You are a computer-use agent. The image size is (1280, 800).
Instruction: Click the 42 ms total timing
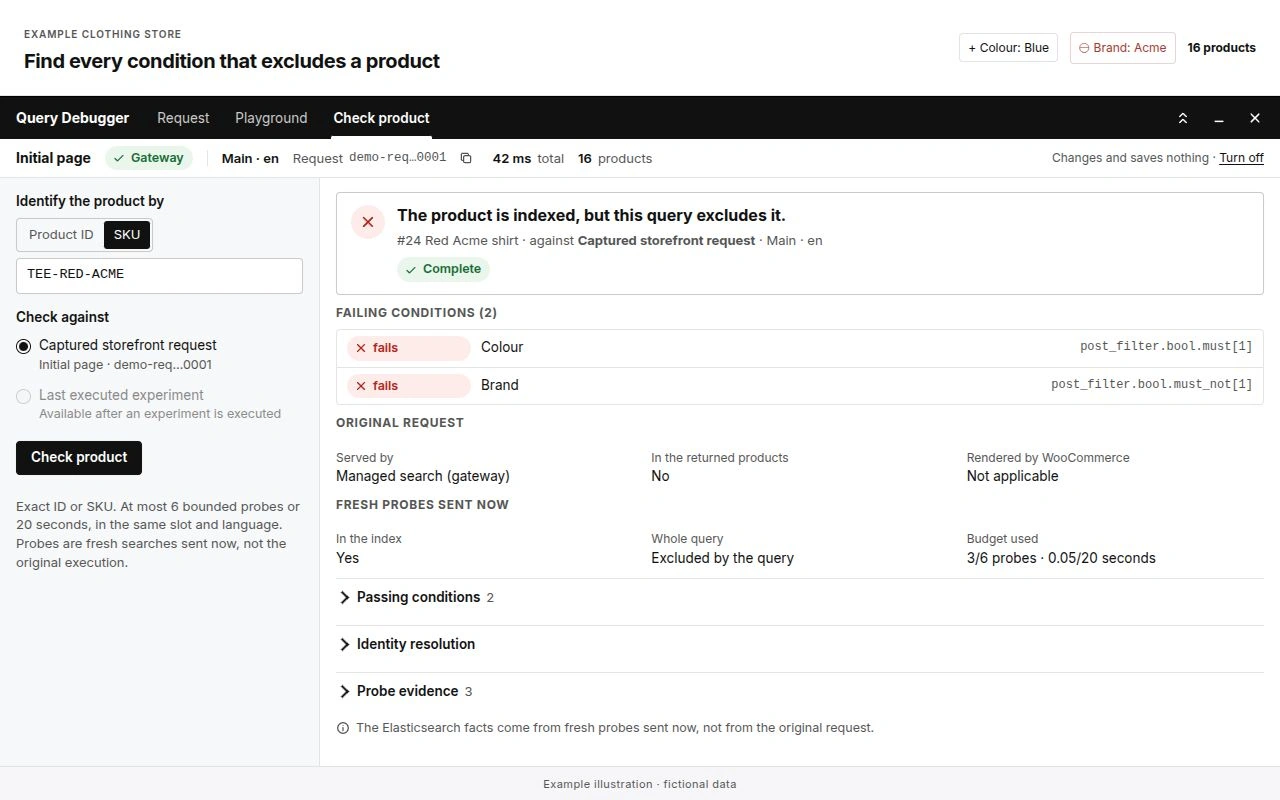[528, 158]
